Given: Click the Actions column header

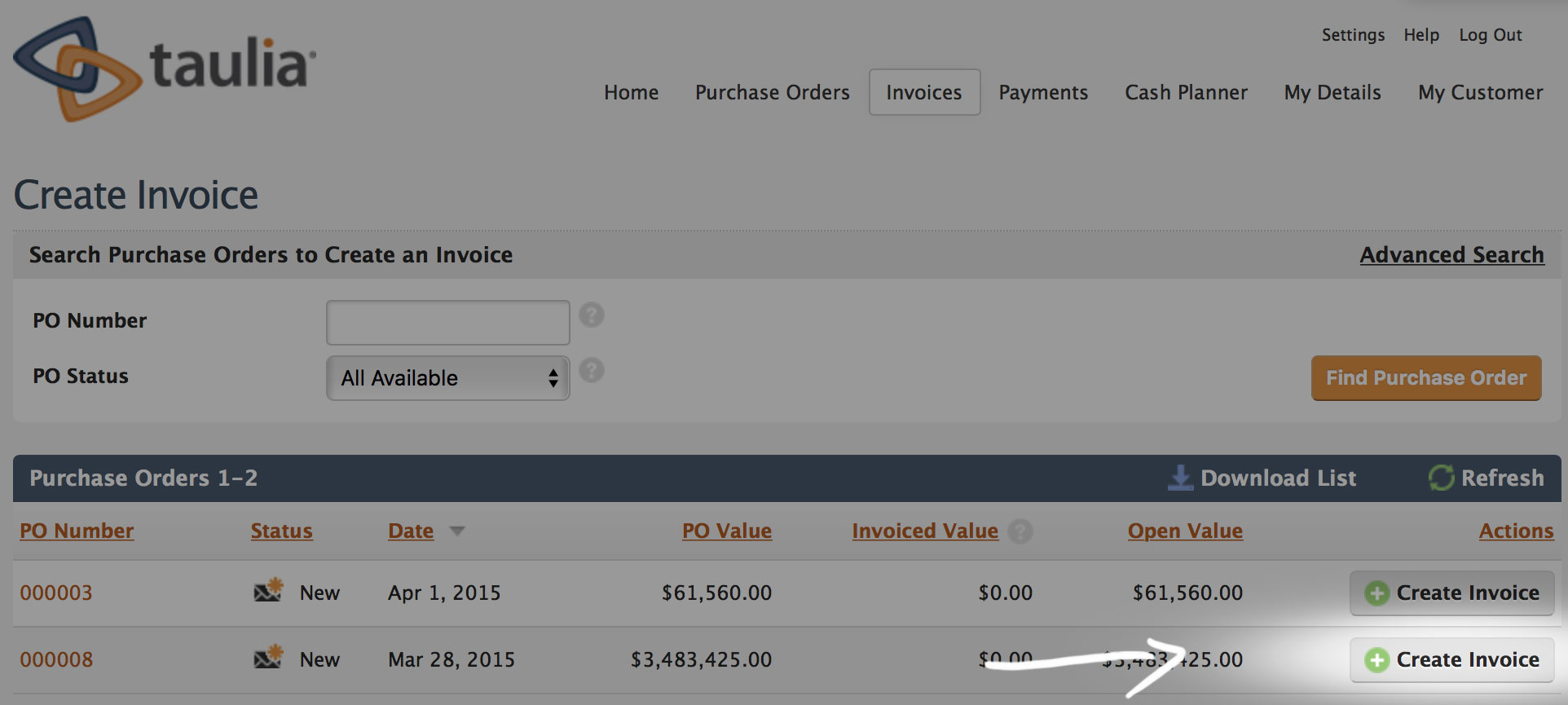Looking at the screenshot, I should pyautogui.click(x=1517, y=531).
